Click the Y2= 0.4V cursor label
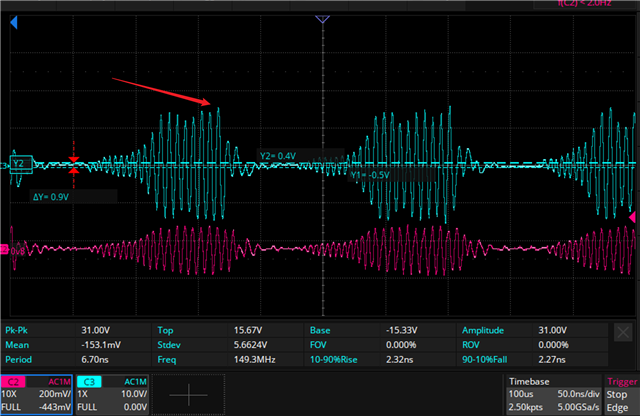 pos(278,156)
